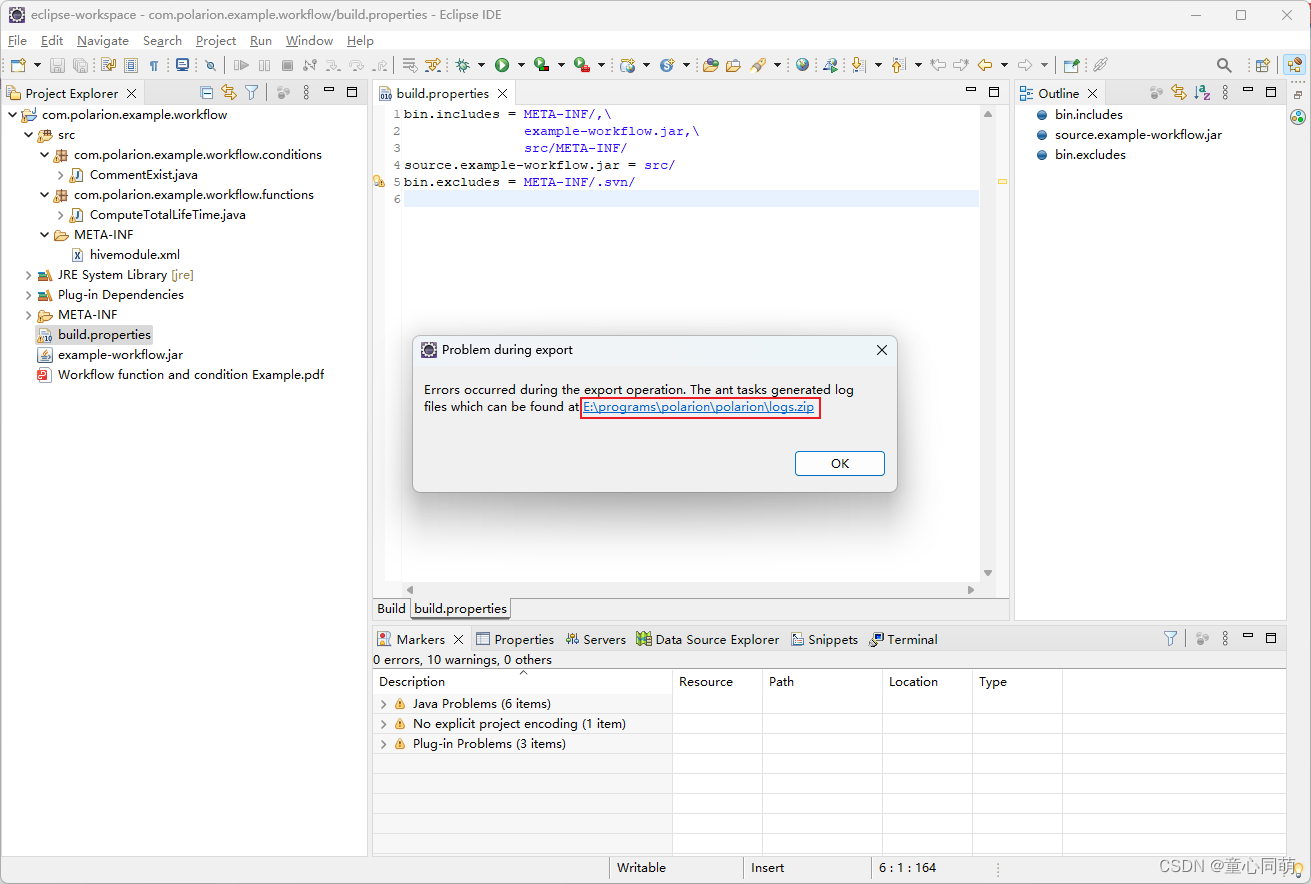The image size is (1311, 884).
Task: Click the New wizard toolbar icon
Action: (18, 65)
